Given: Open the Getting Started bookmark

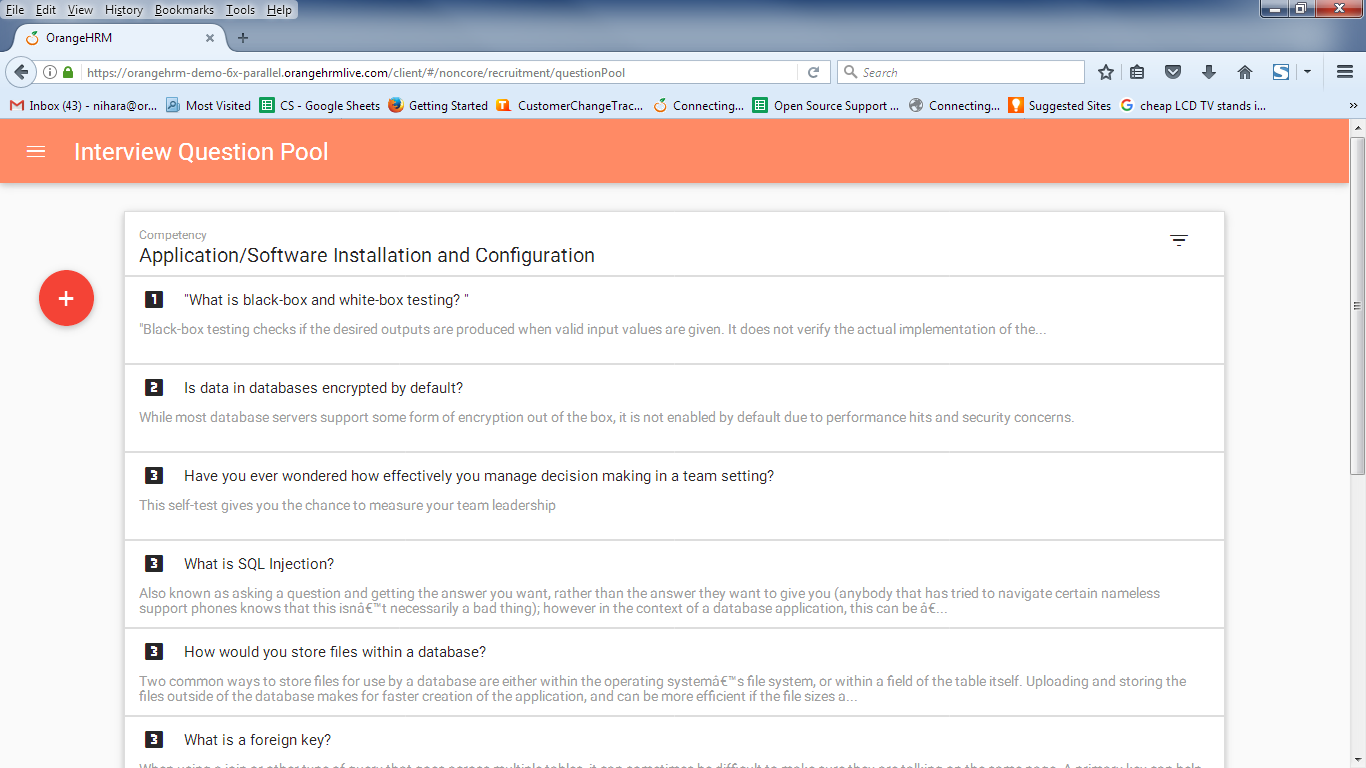Looking at the screenshot, I should (x=438, y=105).
